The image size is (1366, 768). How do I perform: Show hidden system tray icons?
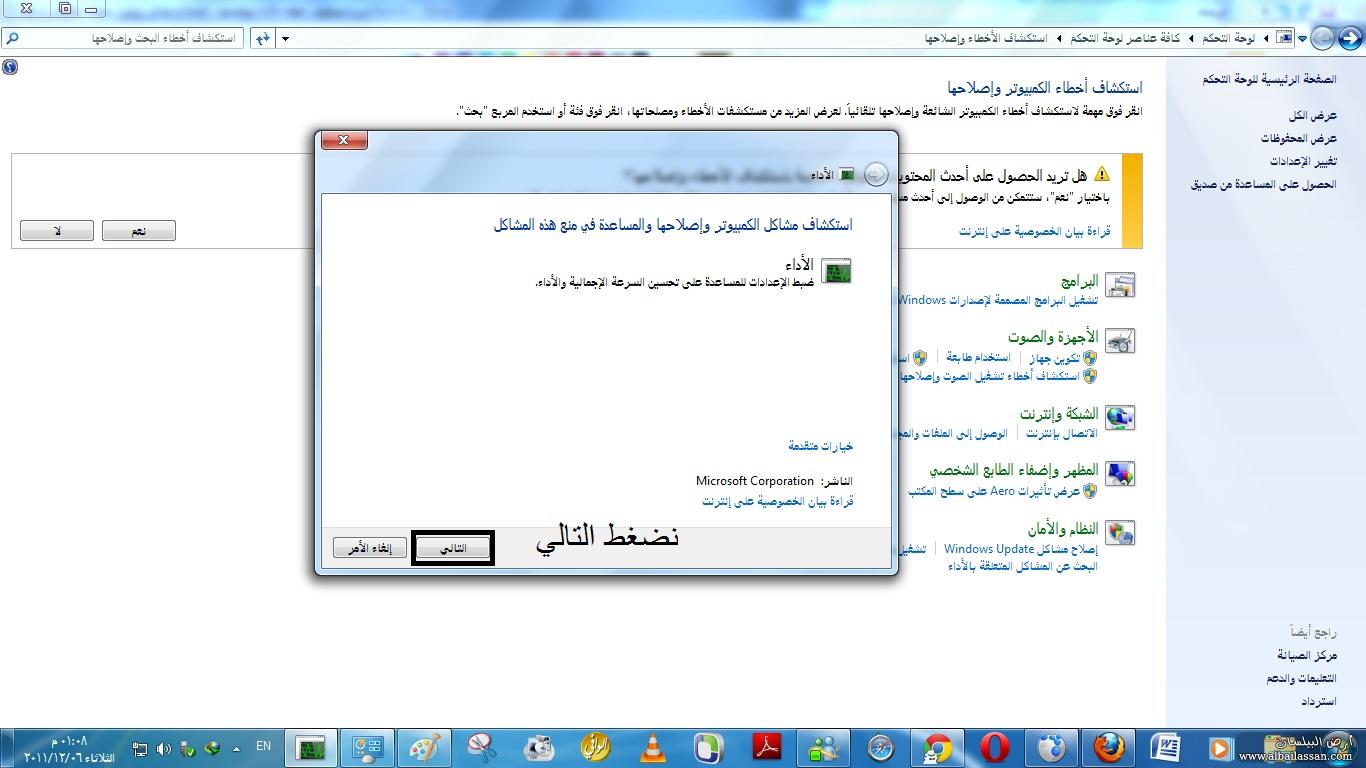237,748
